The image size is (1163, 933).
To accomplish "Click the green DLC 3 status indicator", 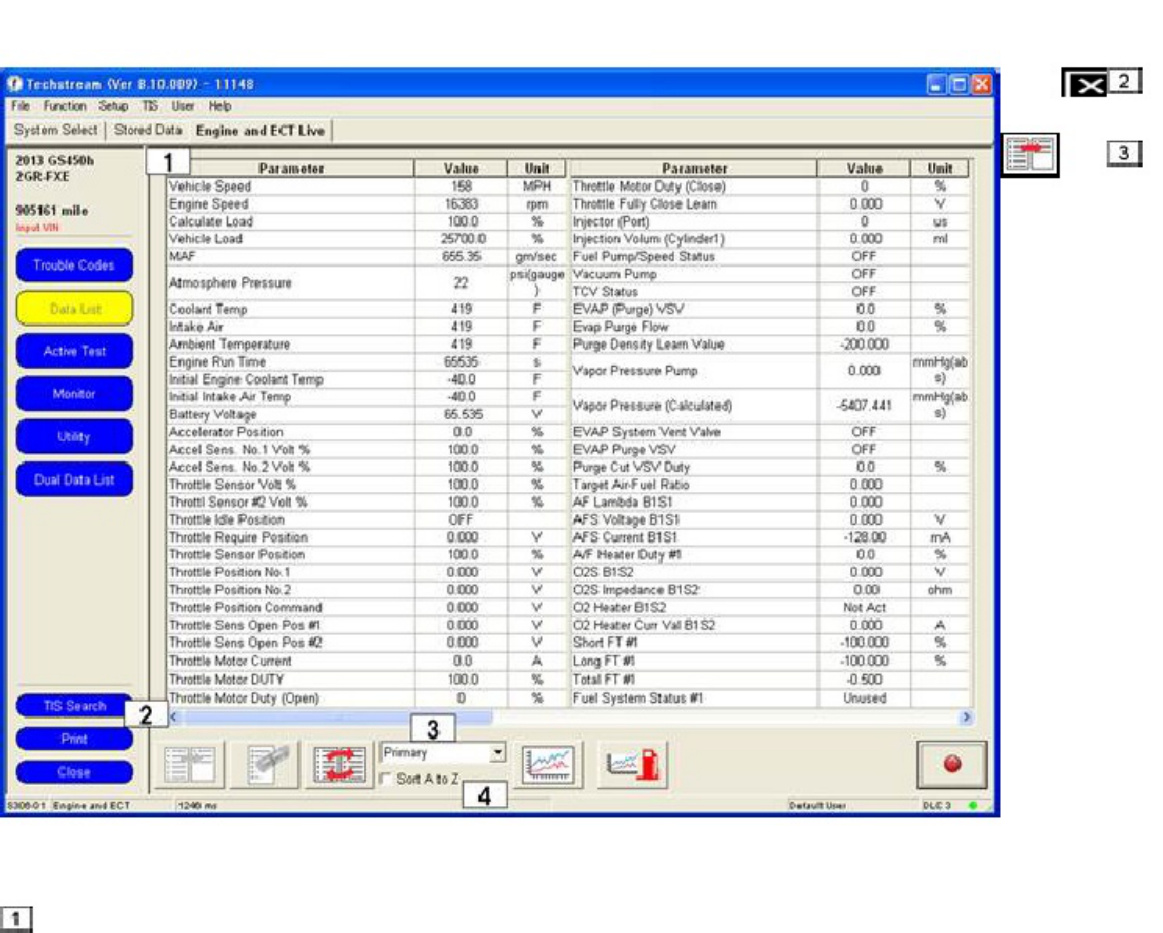I will click(972, 805).
